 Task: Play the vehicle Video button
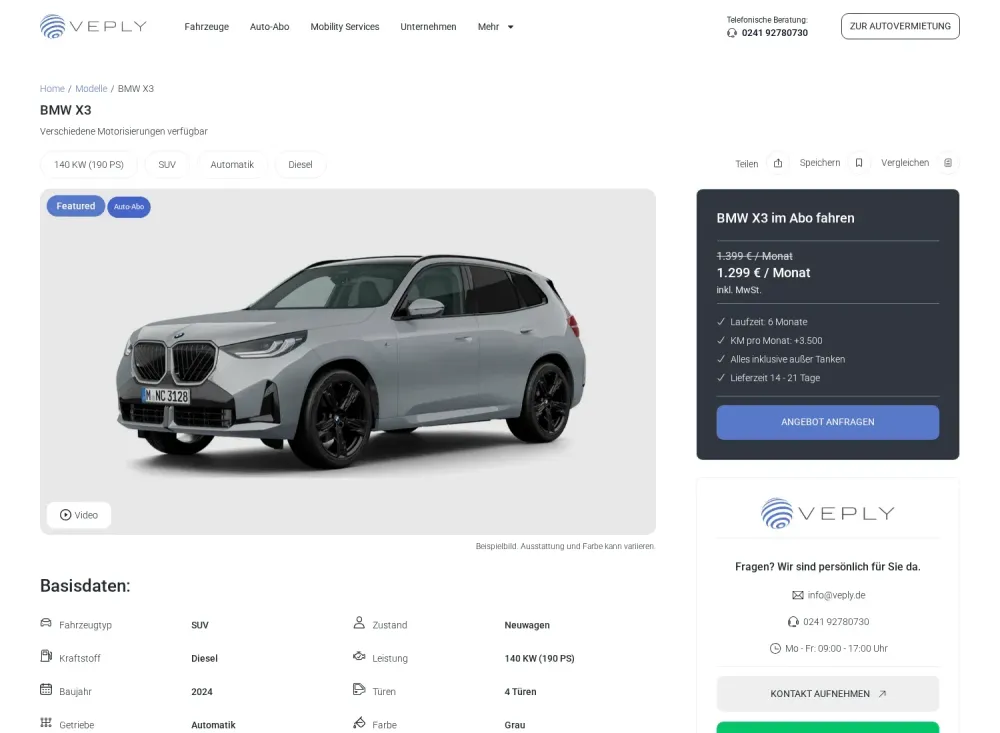tap(79, 515)
